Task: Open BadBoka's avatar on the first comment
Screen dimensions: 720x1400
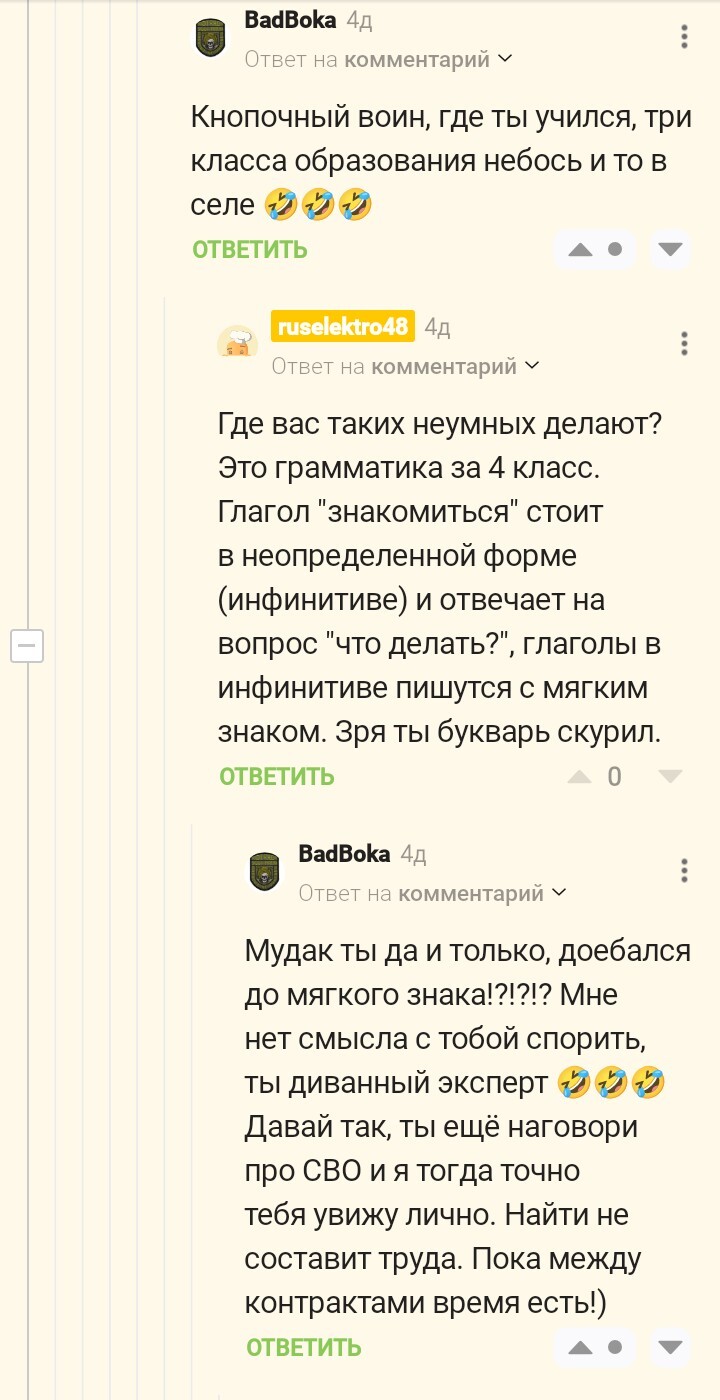Action: pos(210,39)
